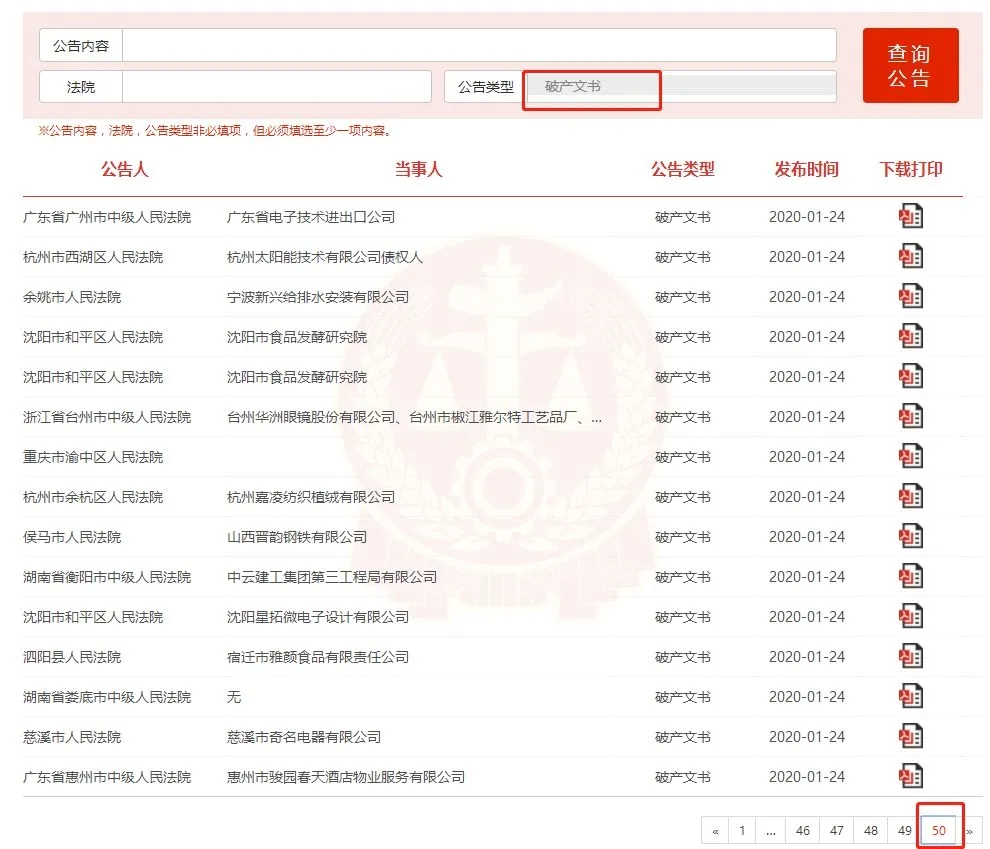This screenshot has height=849, width=990.
Task: Navigate to page 48 of results
Action: tap(871, 831)
